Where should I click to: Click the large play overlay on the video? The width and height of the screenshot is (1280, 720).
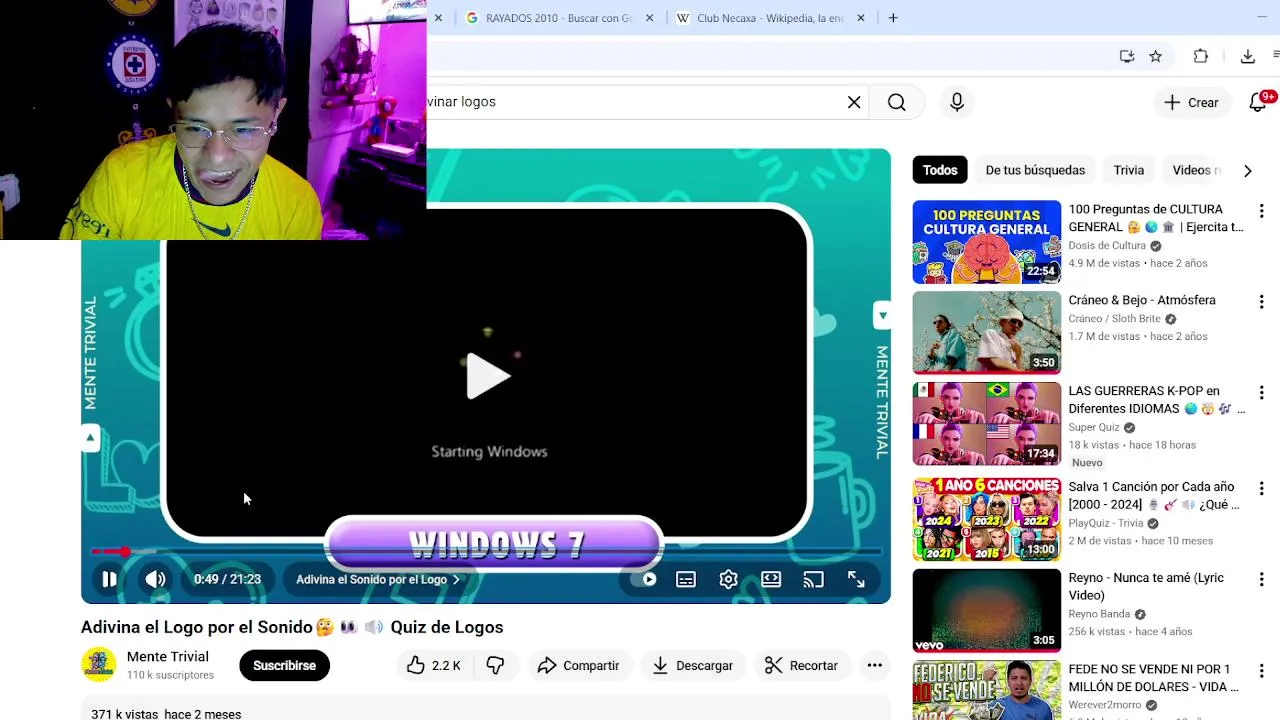pyautogui.click(x=488, y=376)
